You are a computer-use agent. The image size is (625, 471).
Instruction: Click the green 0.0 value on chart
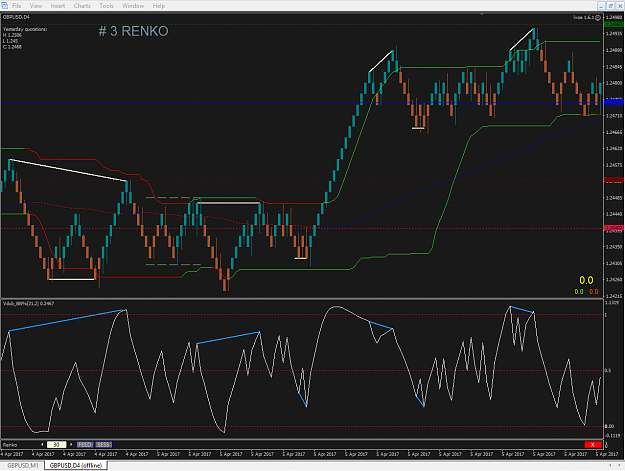point(579,292)
